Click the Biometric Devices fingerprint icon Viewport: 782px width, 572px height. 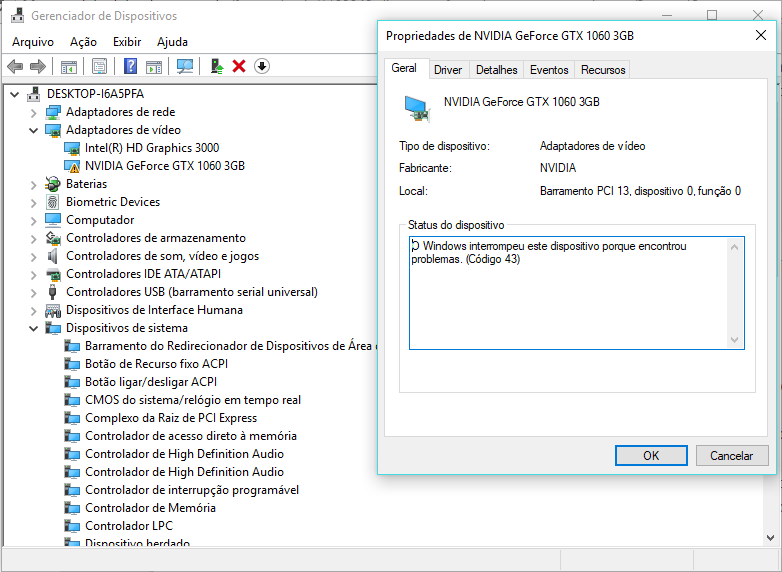(53, 202)
